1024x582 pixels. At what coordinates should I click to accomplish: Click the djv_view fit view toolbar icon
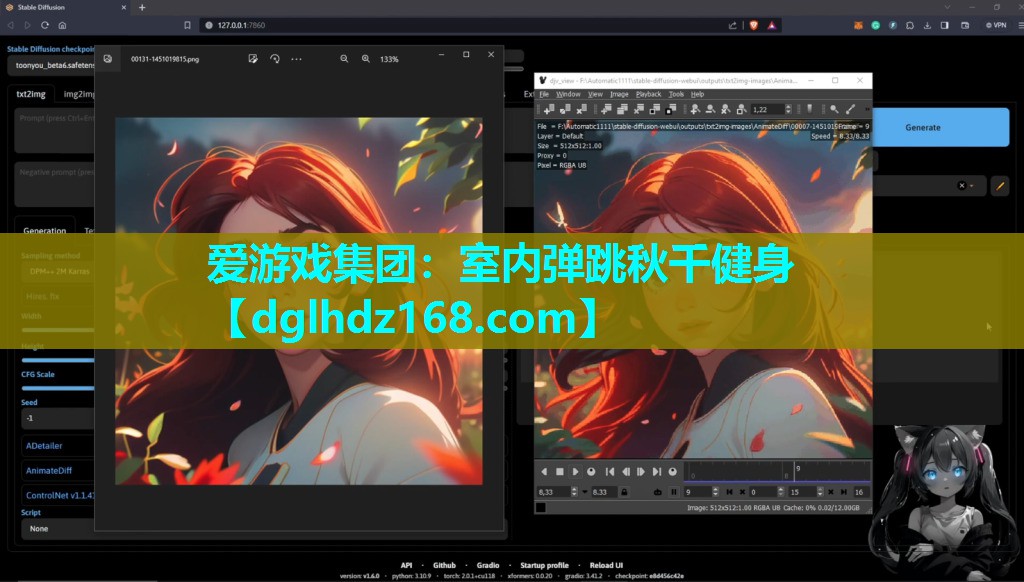click(x=741, y=109)
